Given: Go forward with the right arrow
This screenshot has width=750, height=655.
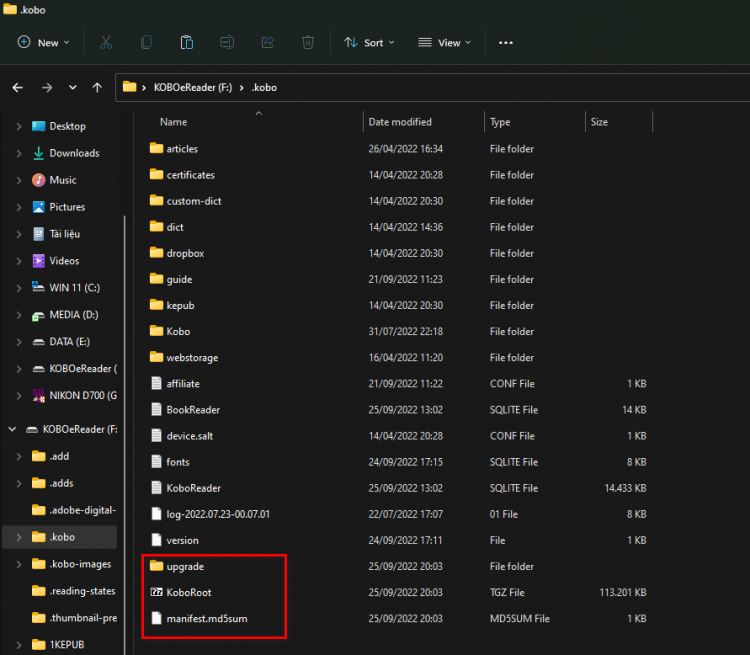Looking at the screenshot, I should click(x=47, y=88).
